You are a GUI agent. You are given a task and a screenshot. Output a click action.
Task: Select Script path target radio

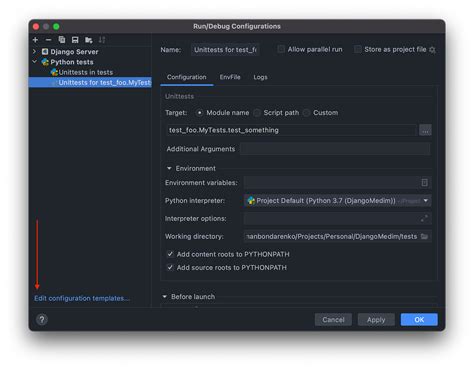point(257,113)
